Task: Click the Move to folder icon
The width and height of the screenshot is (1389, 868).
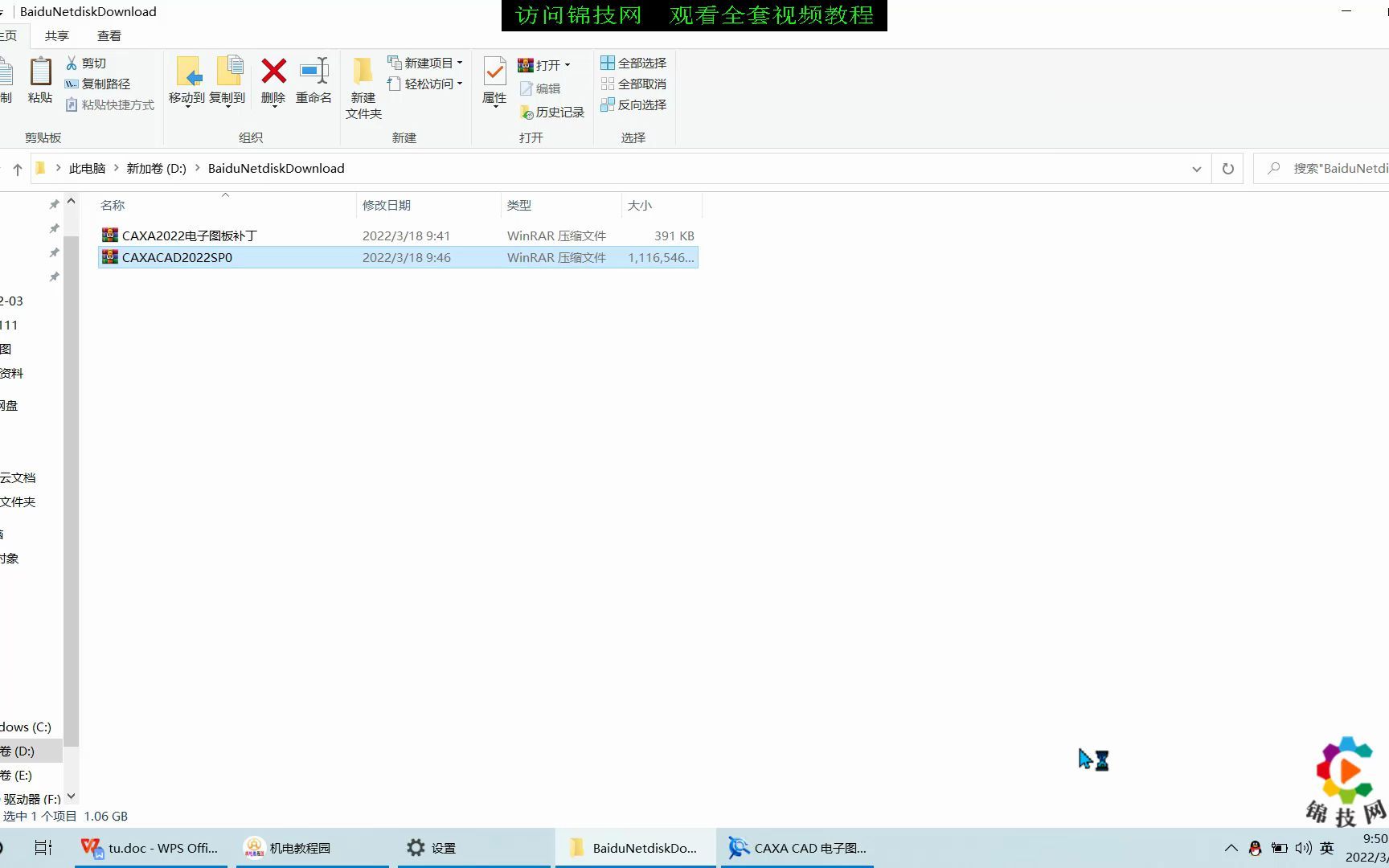Action: [188, 72]
